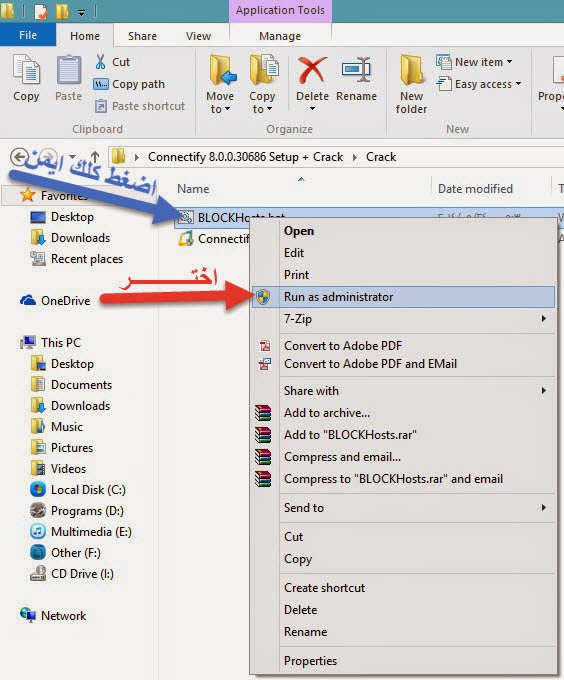
Task: Click the Paste clipboard icon
Action: click(68, 69)
